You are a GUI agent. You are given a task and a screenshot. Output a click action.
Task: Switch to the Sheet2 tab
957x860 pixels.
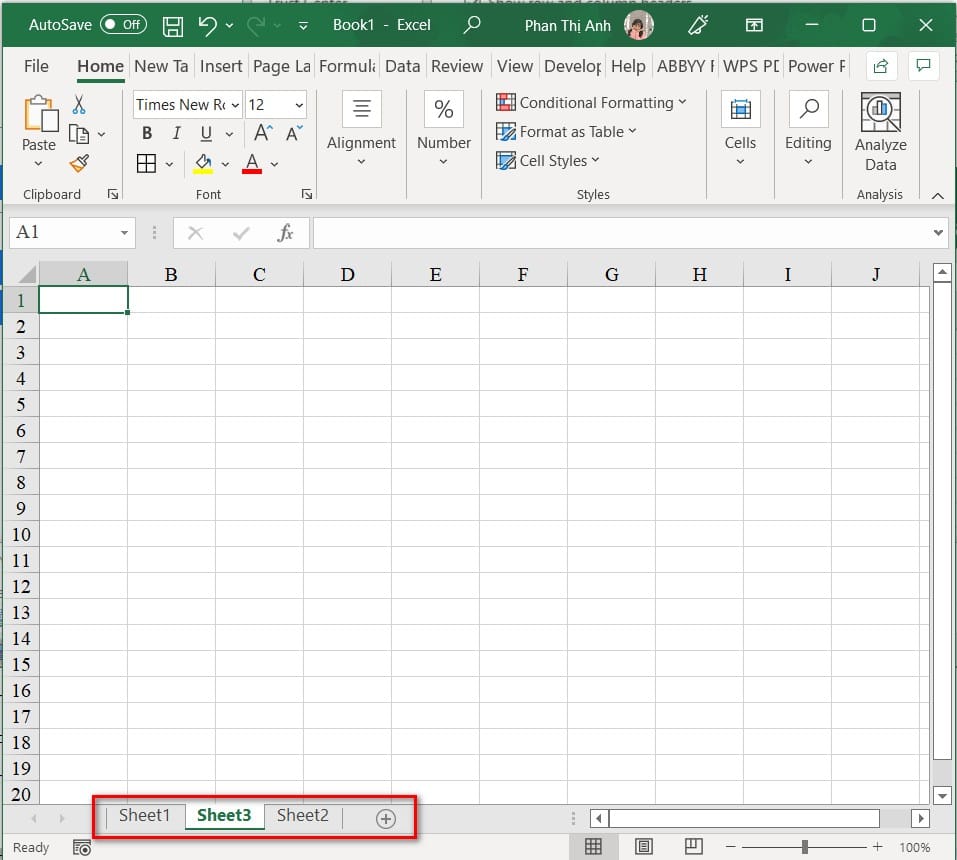(x=303, y=815)
